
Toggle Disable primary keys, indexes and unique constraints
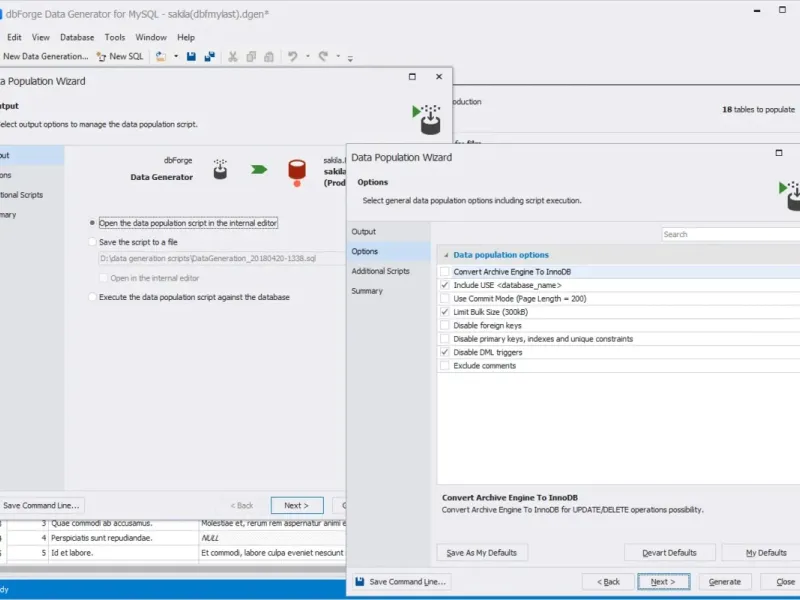click(x=445, y=339)
